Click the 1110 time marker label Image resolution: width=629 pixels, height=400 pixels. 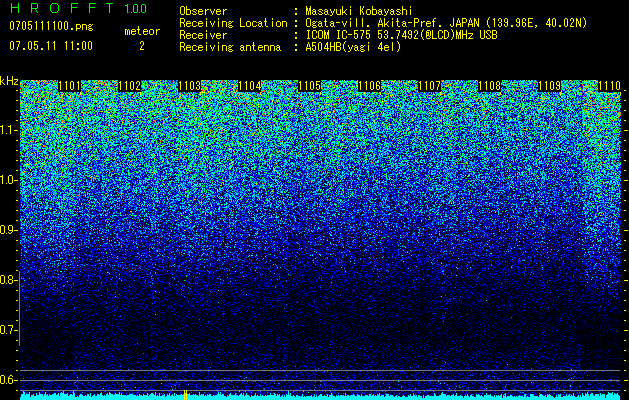coord(609,86)
